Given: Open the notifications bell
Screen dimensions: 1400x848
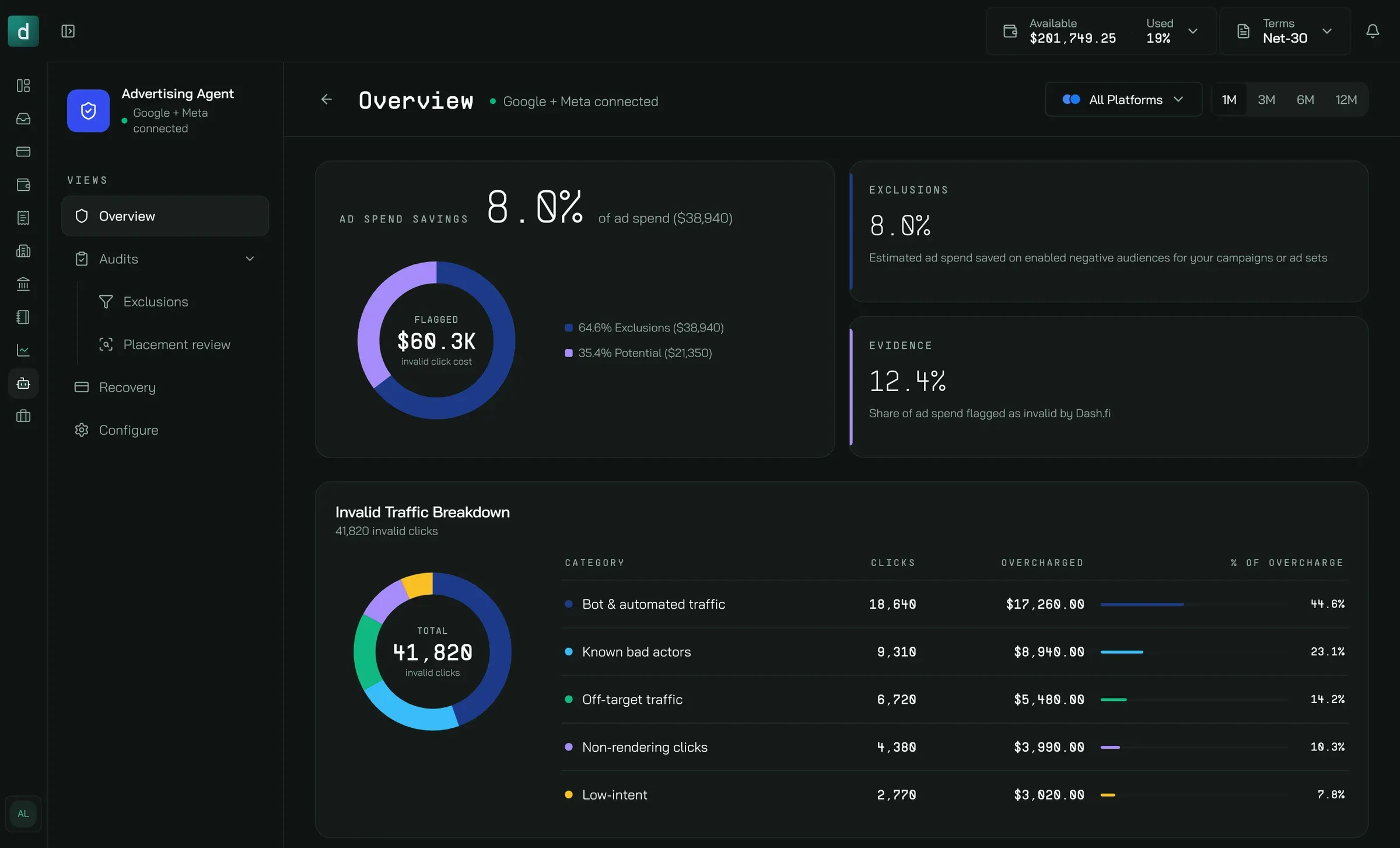Looking at the screenshot, I should coord(1373,31).
